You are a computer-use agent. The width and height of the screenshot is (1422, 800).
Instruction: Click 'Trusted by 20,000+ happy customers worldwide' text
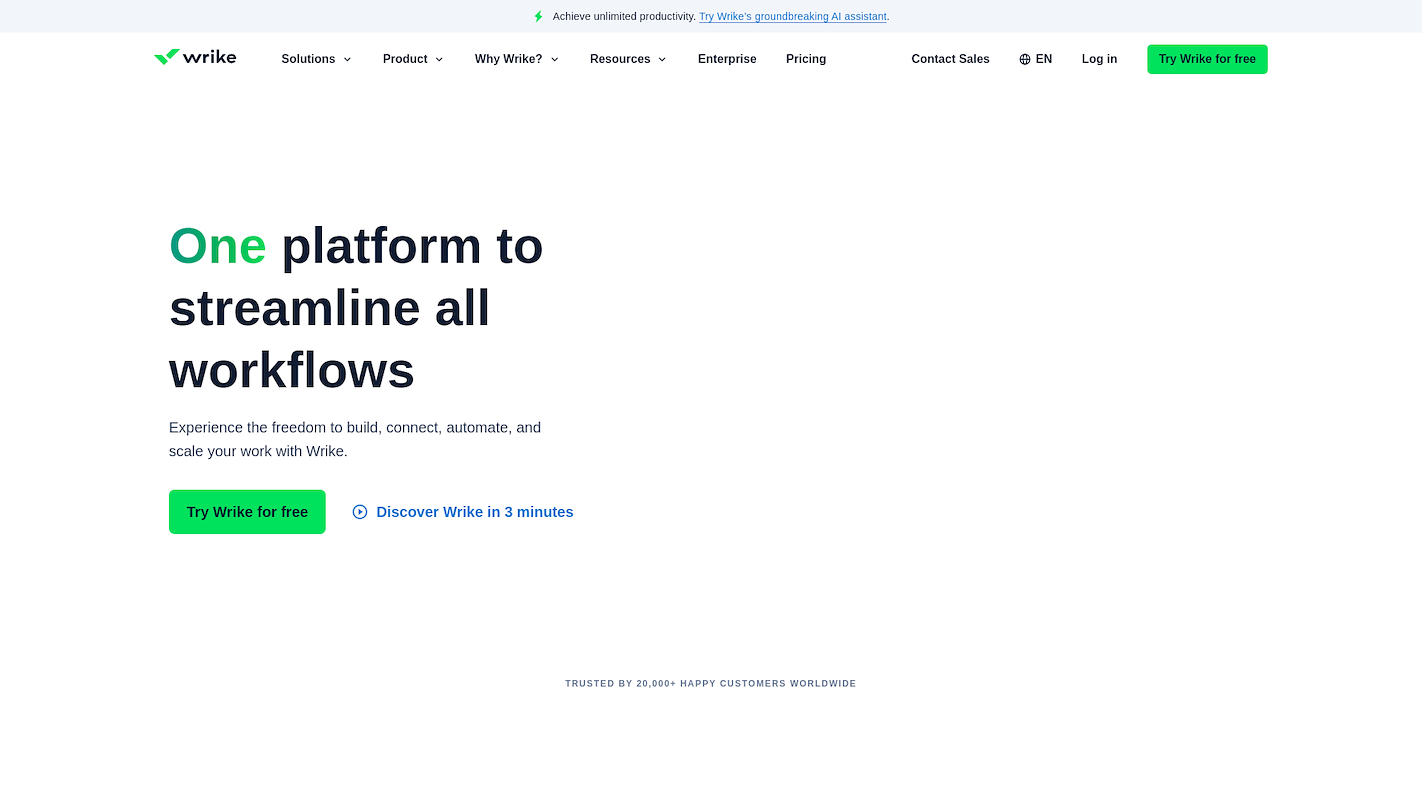711,684
